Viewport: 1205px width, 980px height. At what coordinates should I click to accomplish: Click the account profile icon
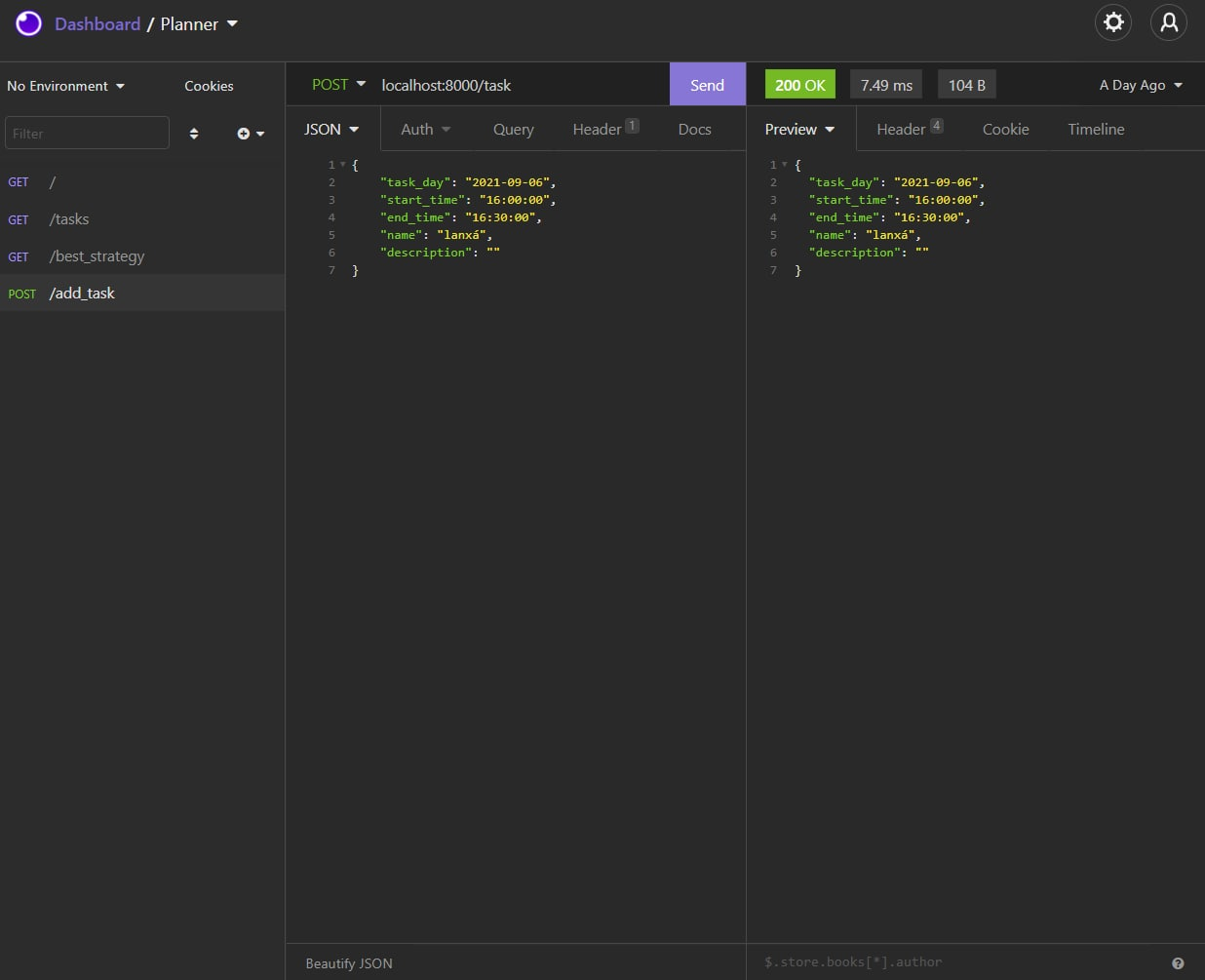[1168, 22]
